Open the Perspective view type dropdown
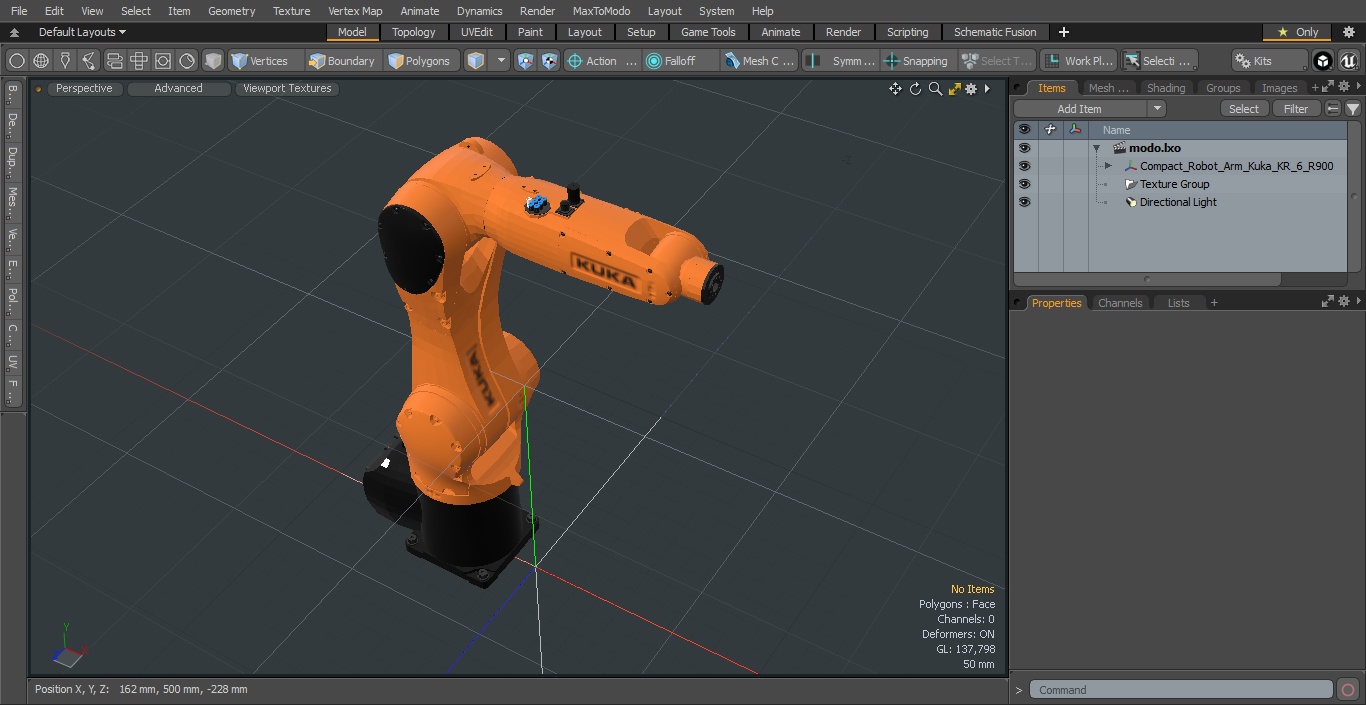1366x705 pixels. (x=84, y=88)
